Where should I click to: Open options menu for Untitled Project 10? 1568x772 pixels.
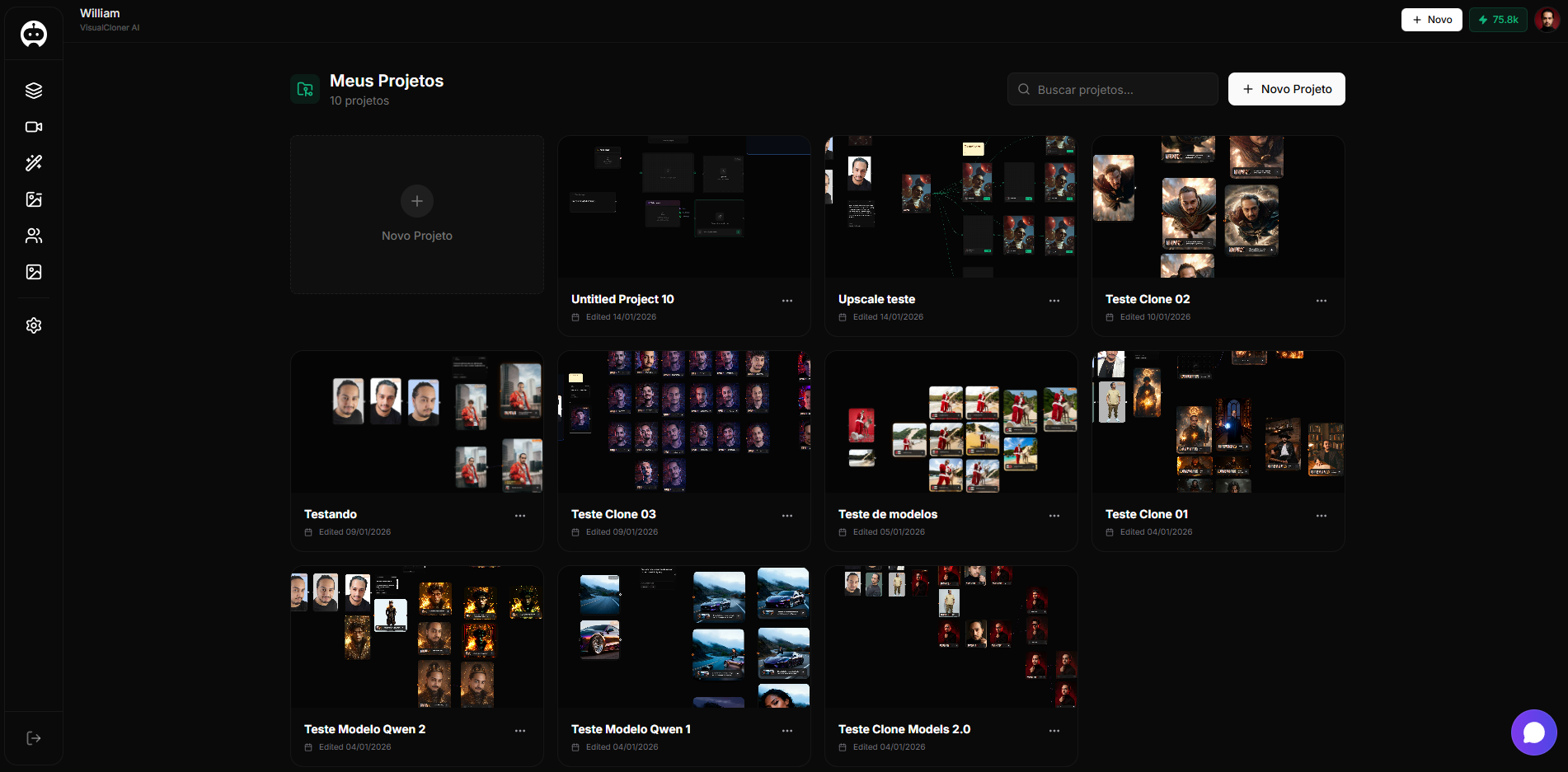(x=787, y=301)
